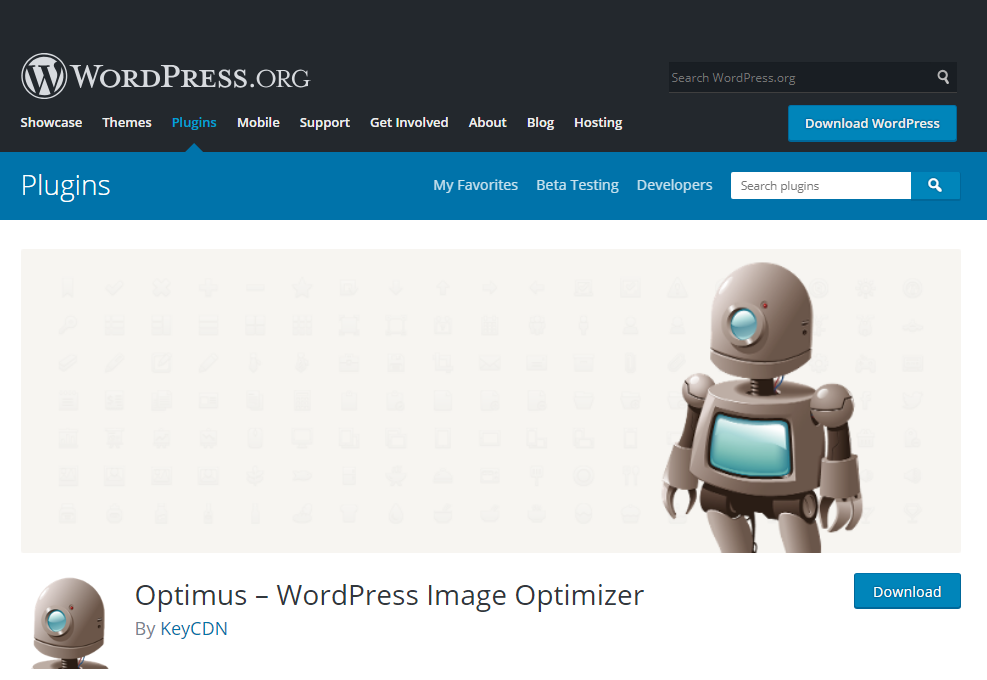Click the Optimus robot plugin icon

(x=70, y=623)
